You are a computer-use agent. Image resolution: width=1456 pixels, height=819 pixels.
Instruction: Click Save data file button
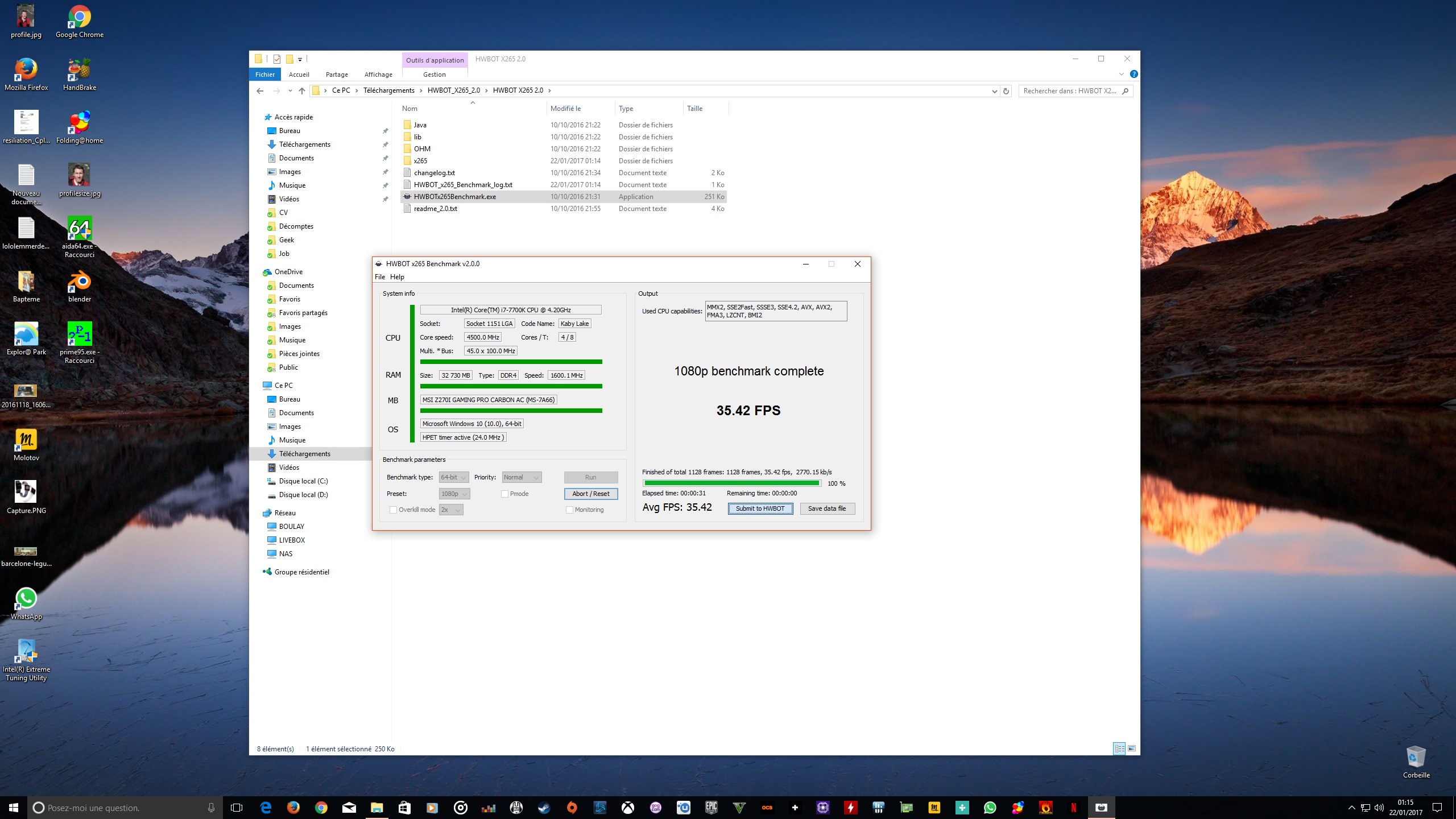pos(827,508)
